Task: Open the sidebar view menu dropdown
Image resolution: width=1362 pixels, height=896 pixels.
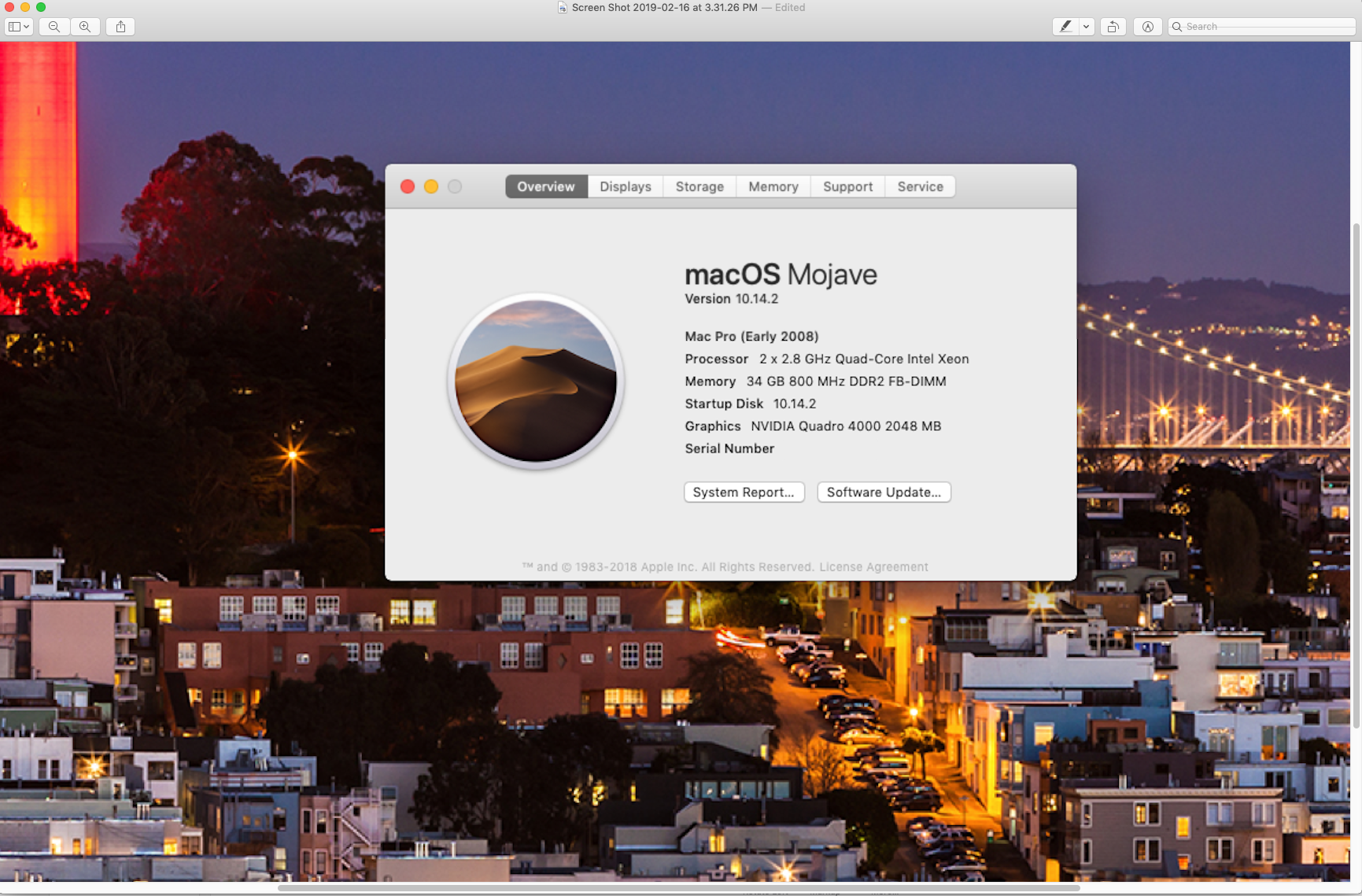Action: pos(19,27)
